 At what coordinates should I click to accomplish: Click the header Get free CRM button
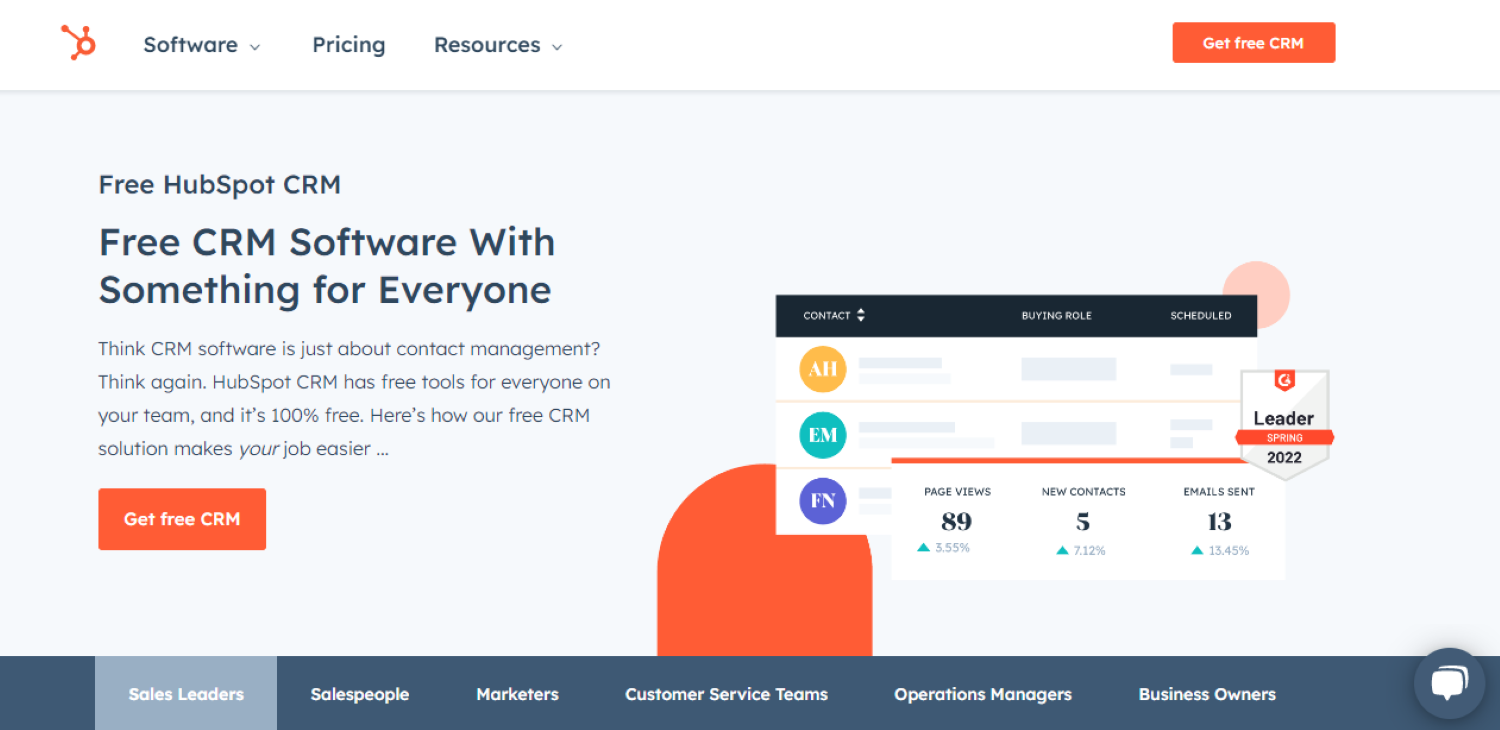1253,43
